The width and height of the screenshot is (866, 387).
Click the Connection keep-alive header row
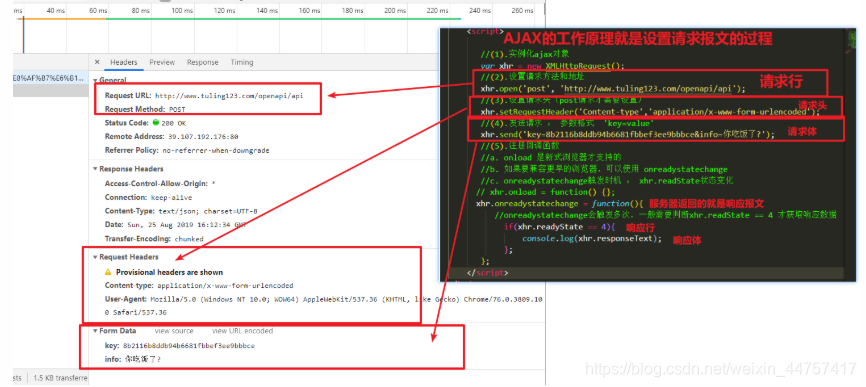point(149,197)
